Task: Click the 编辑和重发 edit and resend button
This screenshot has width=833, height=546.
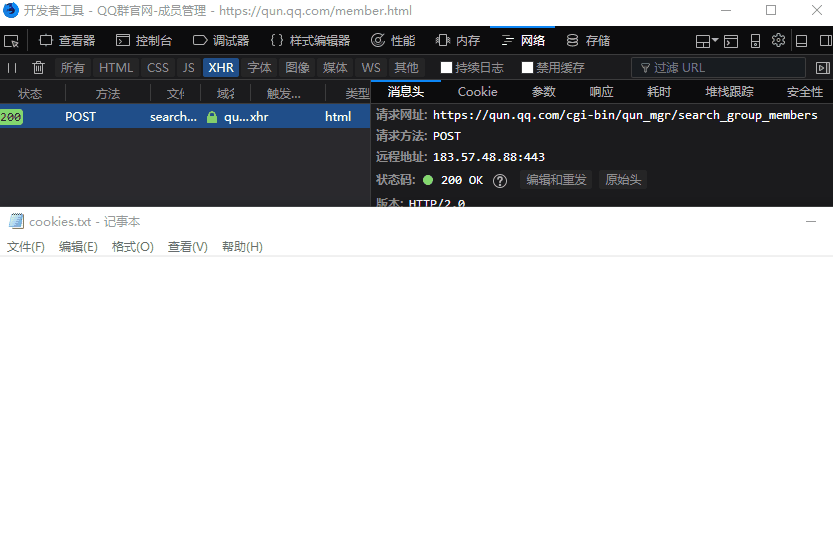Action: [556, 180]
